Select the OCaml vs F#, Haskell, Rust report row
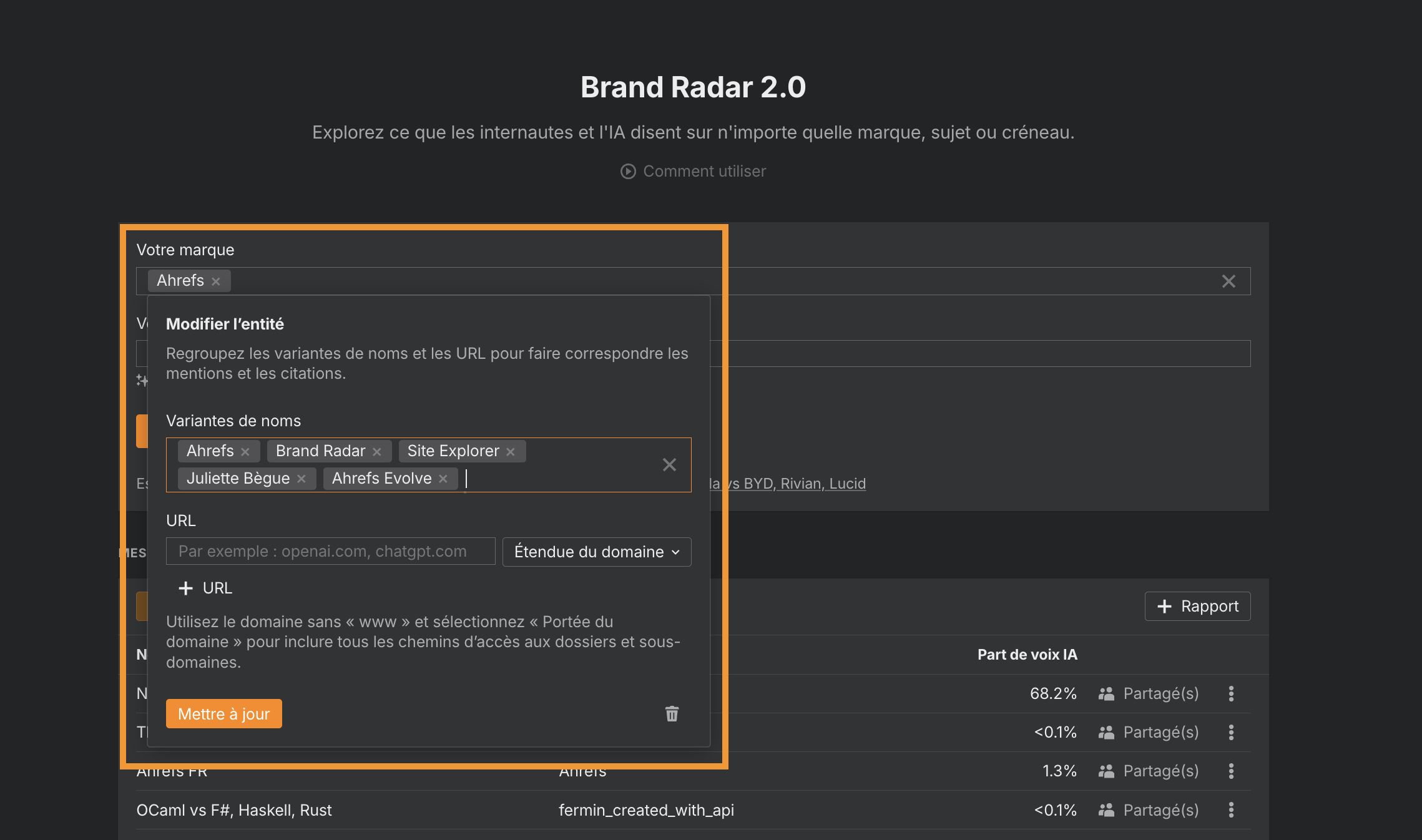1422x840 pixels. click(x=234, y=809)
